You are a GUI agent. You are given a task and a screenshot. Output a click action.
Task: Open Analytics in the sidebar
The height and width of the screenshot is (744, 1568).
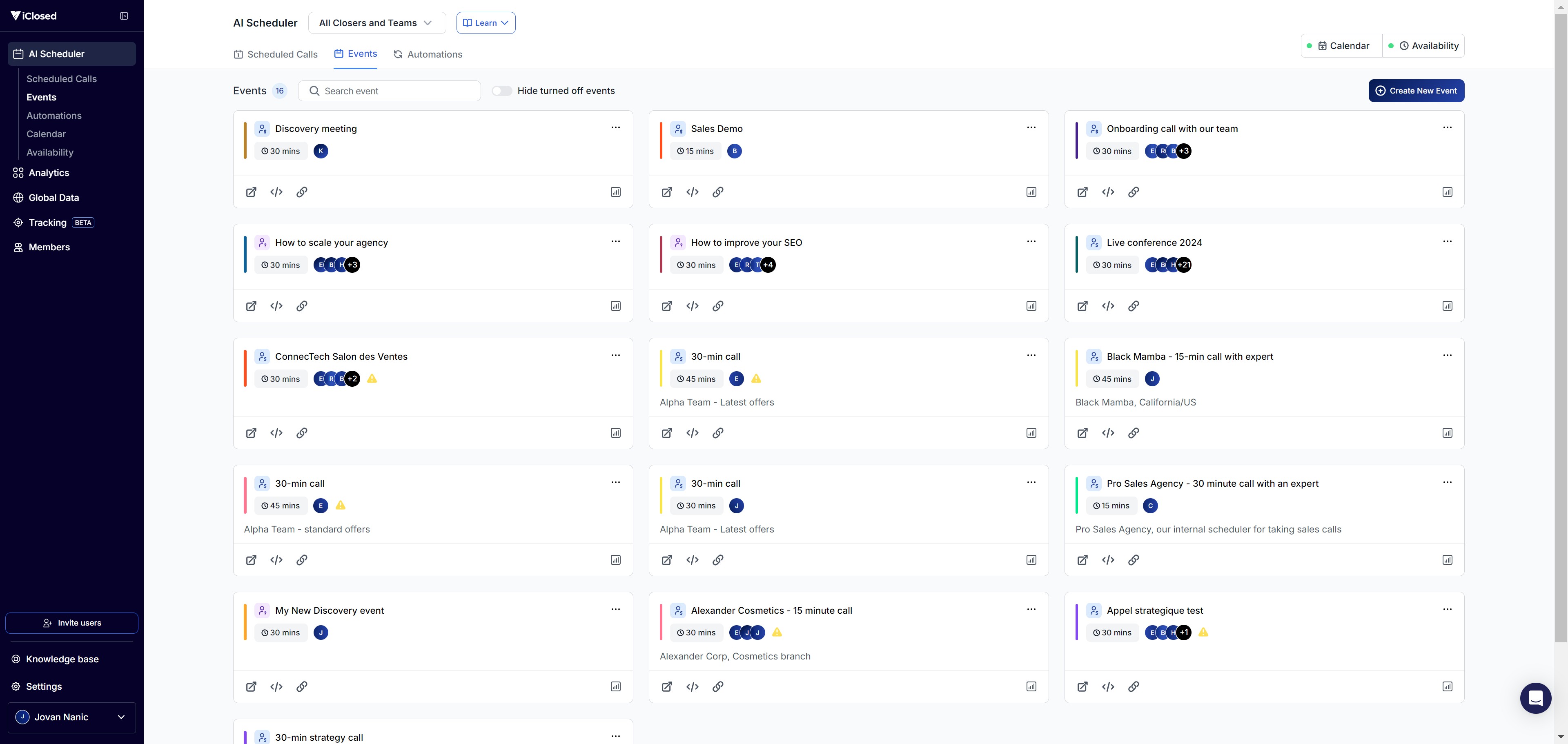point(49,173)
